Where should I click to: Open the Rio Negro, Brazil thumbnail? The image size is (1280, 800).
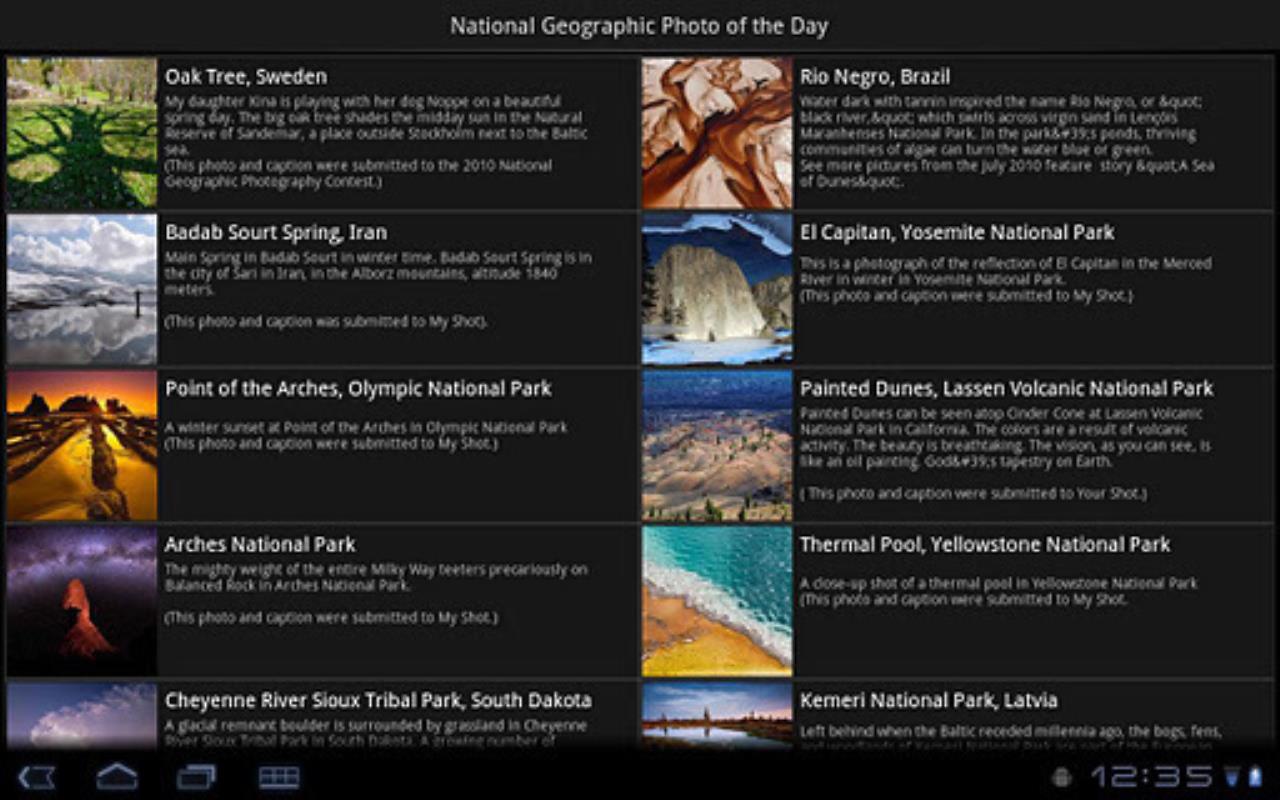click(717, 133)
